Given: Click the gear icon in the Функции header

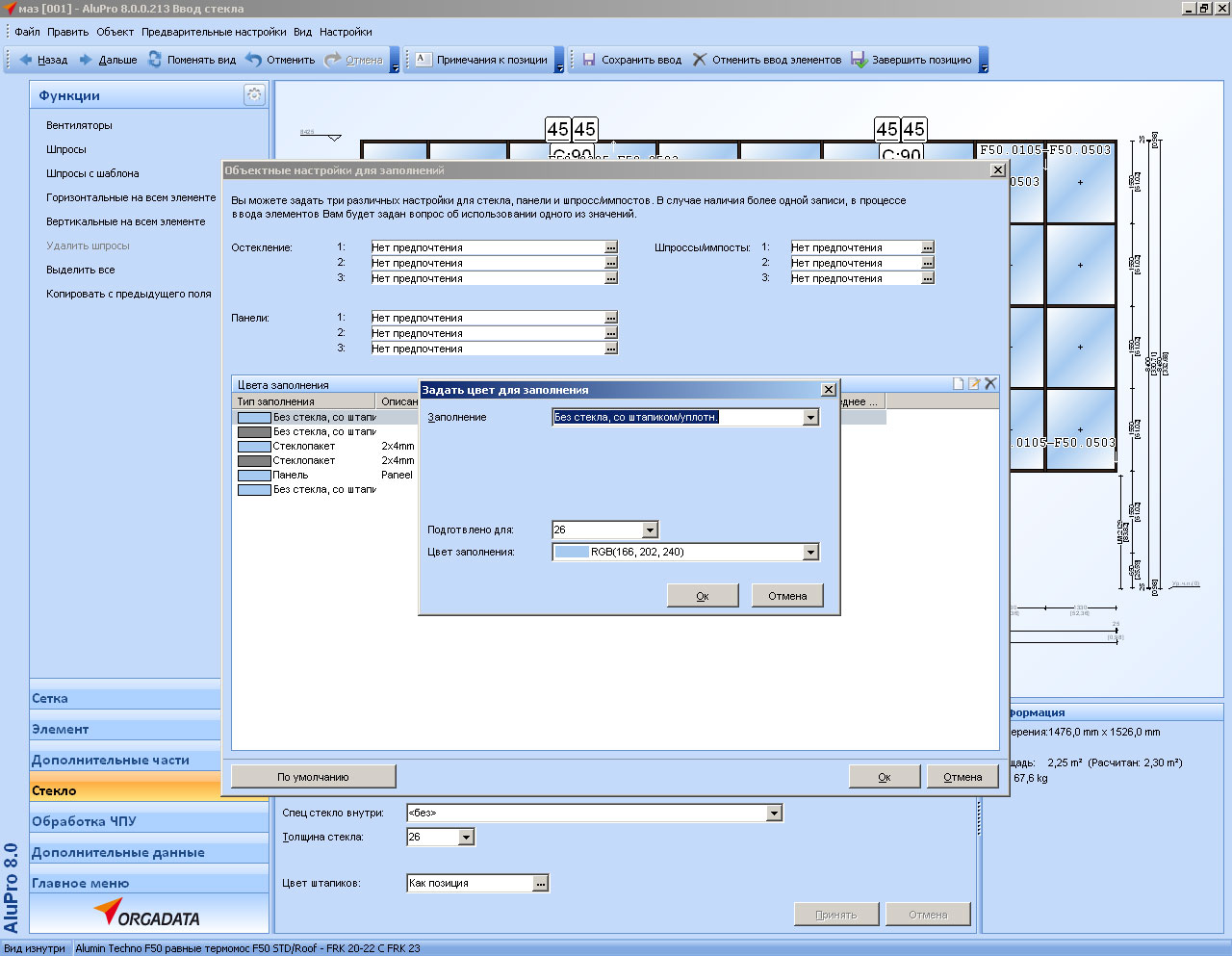Looking at the screenshot, I should (254, 94).
